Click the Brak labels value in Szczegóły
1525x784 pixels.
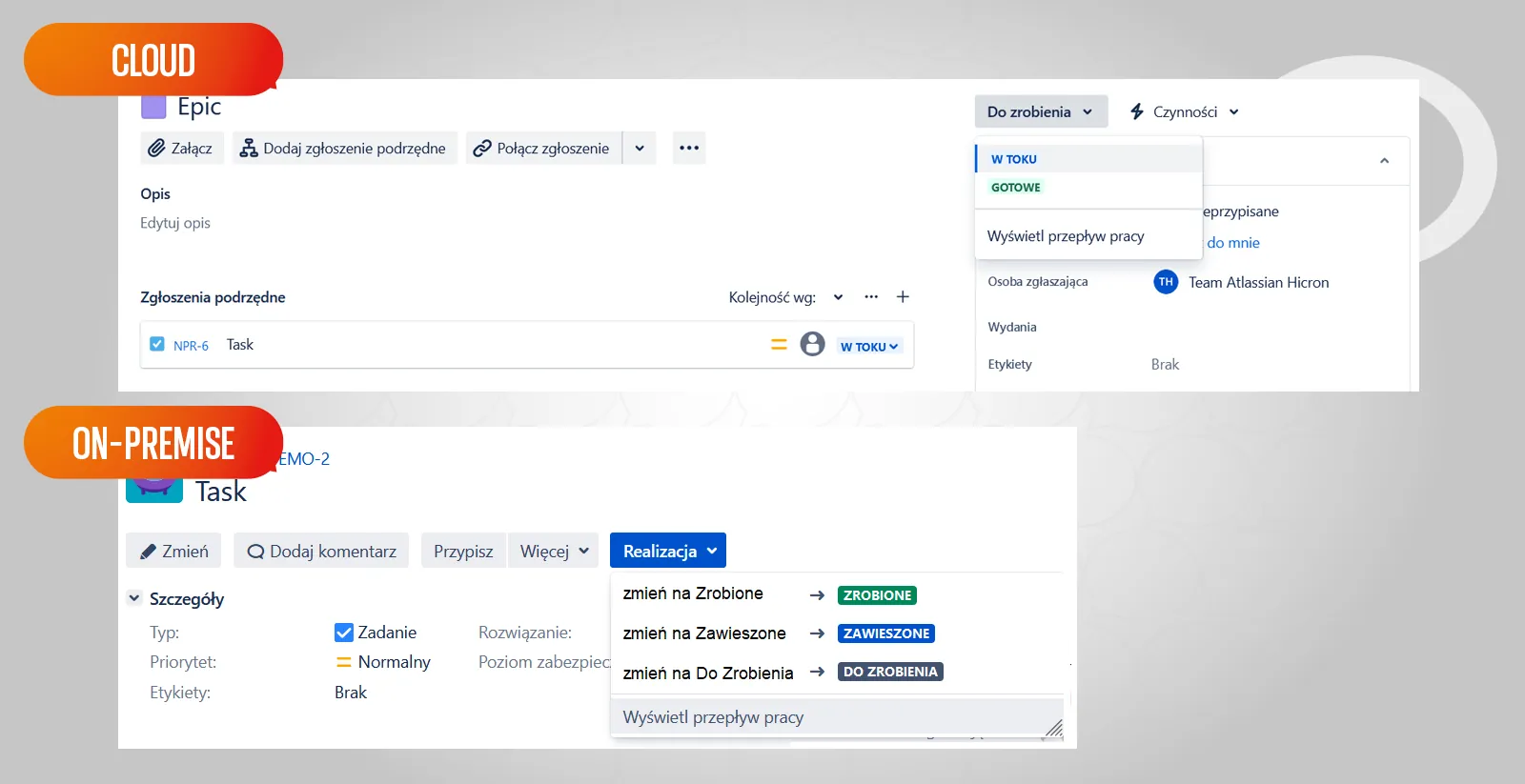point(351,693)
